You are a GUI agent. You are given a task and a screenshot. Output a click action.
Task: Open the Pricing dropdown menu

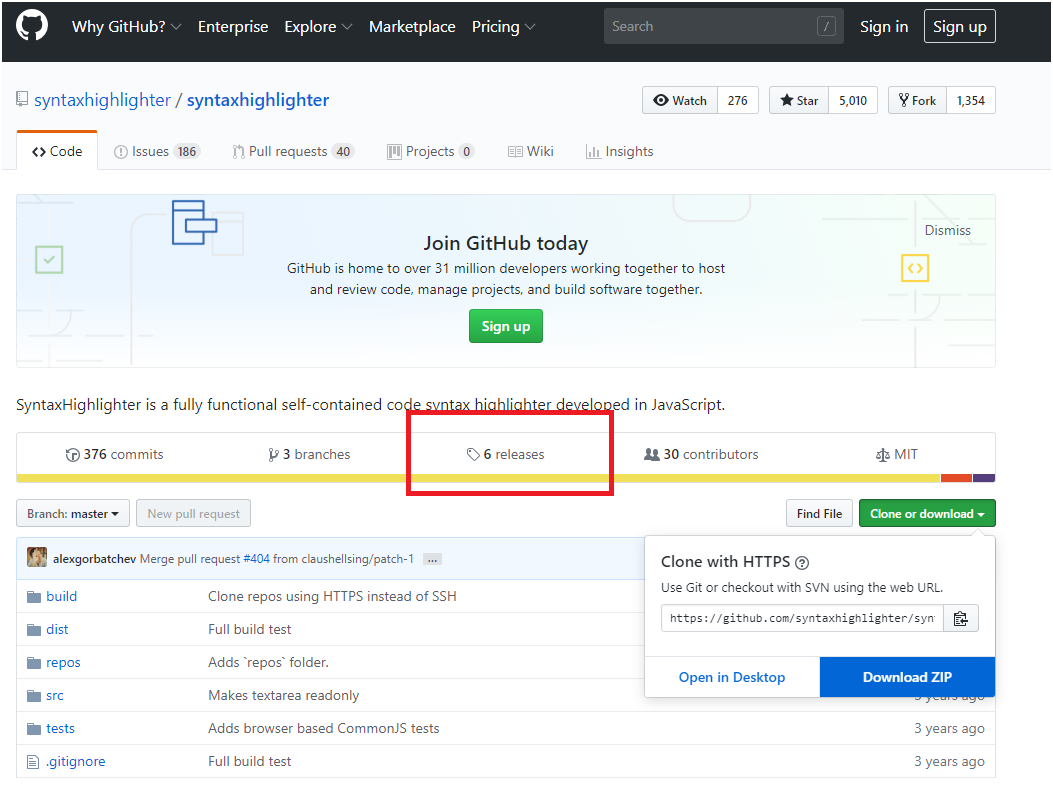coord(503,26)
